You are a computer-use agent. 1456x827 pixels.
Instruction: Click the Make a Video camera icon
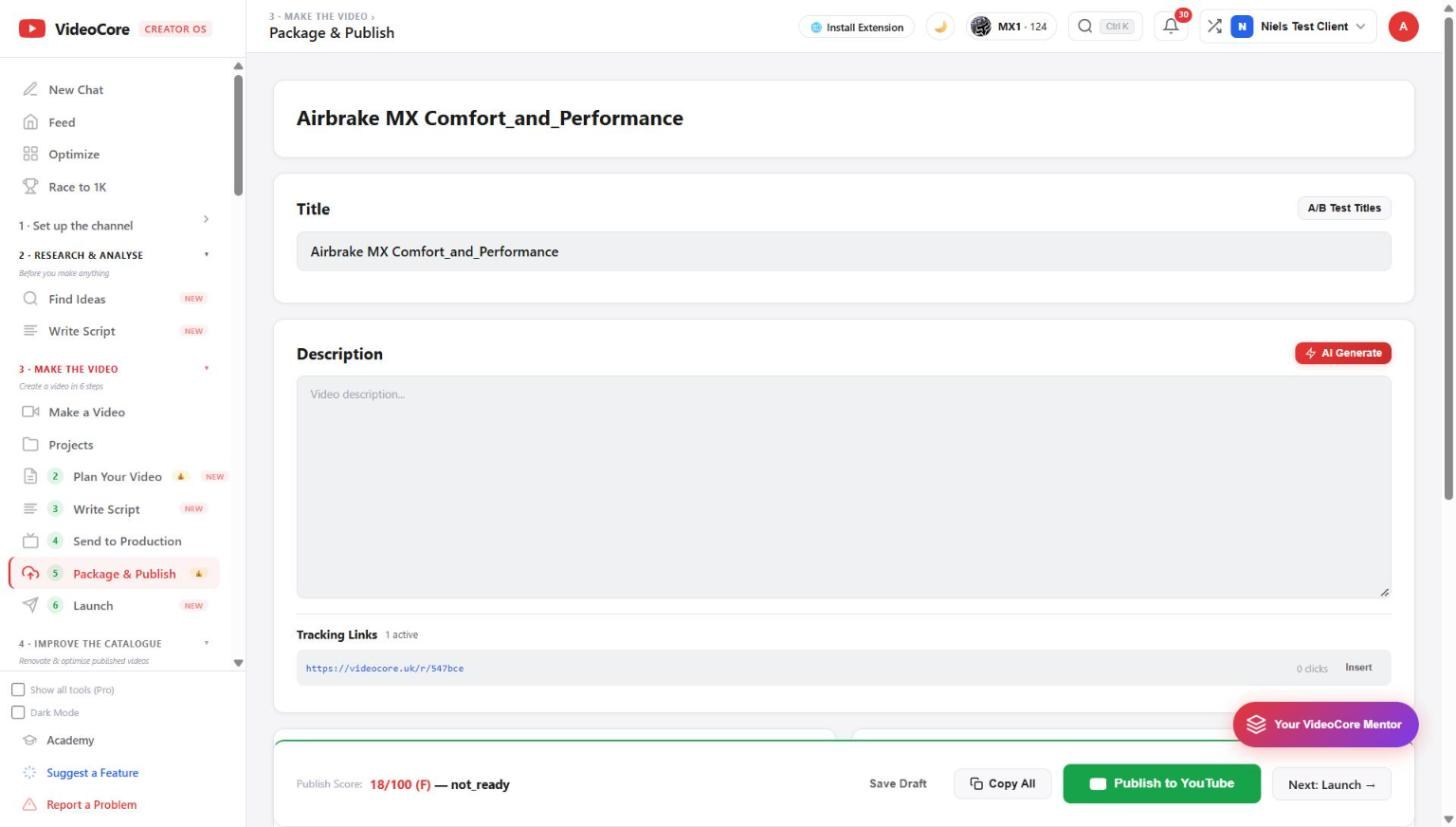[x=30, y=412]
